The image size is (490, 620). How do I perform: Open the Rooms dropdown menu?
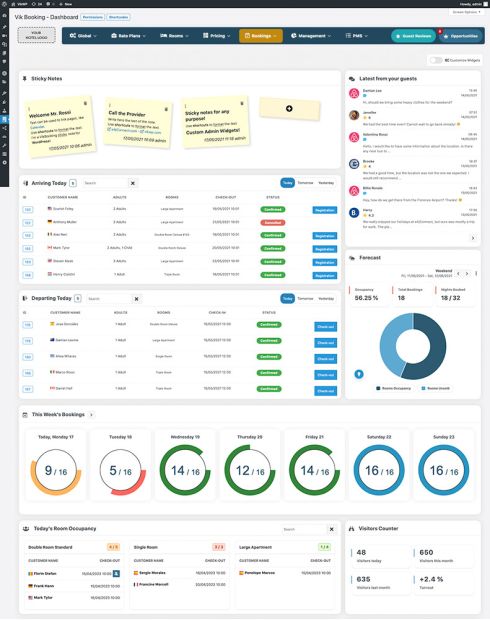point(174,36)
